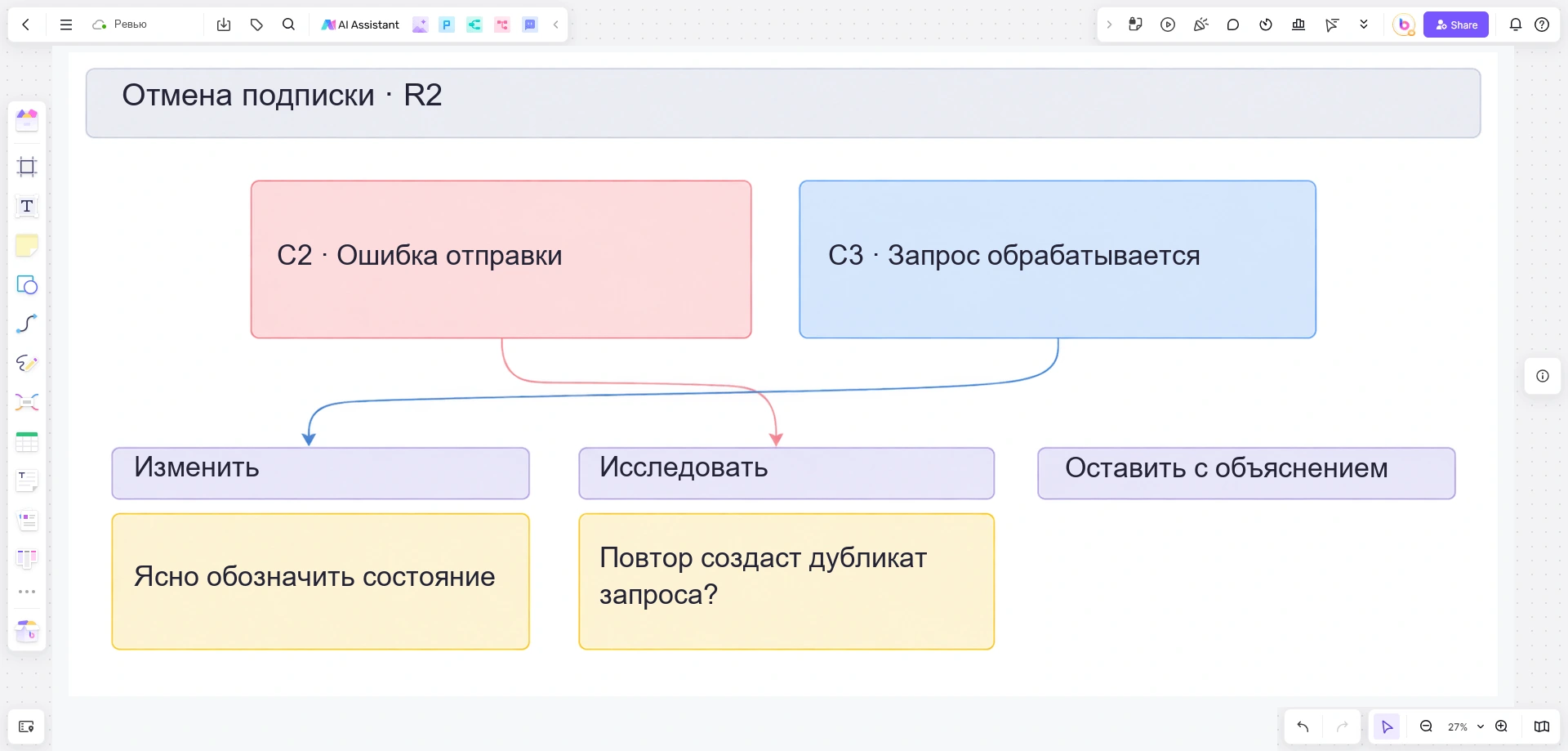Zoom in with the plus magnifier
Image resolution: width=1568 pixels, height=751 pixels.
coord(1501,726)
